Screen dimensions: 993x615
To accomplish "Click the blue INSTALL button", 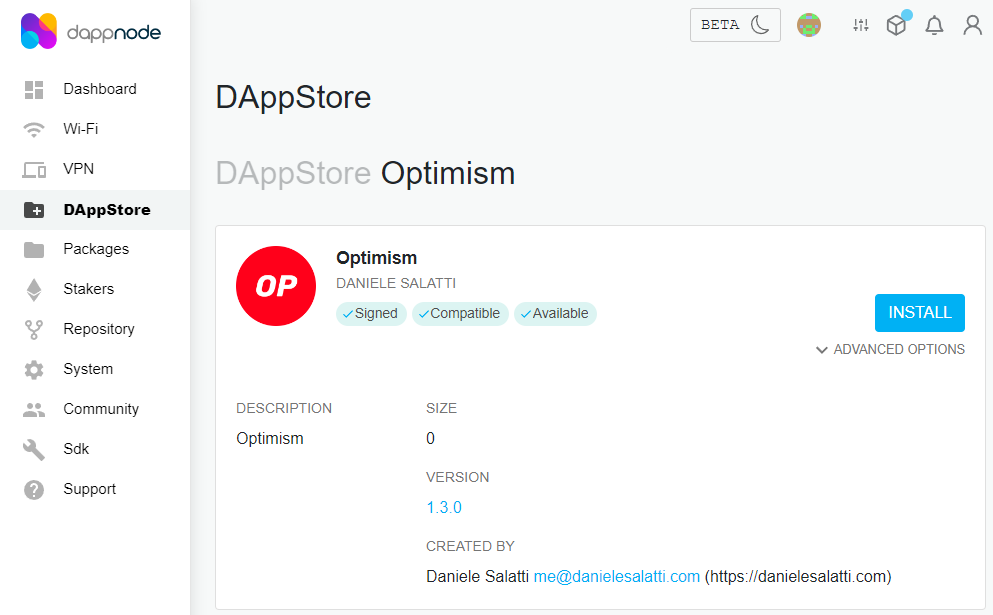I will coord(920,313).
